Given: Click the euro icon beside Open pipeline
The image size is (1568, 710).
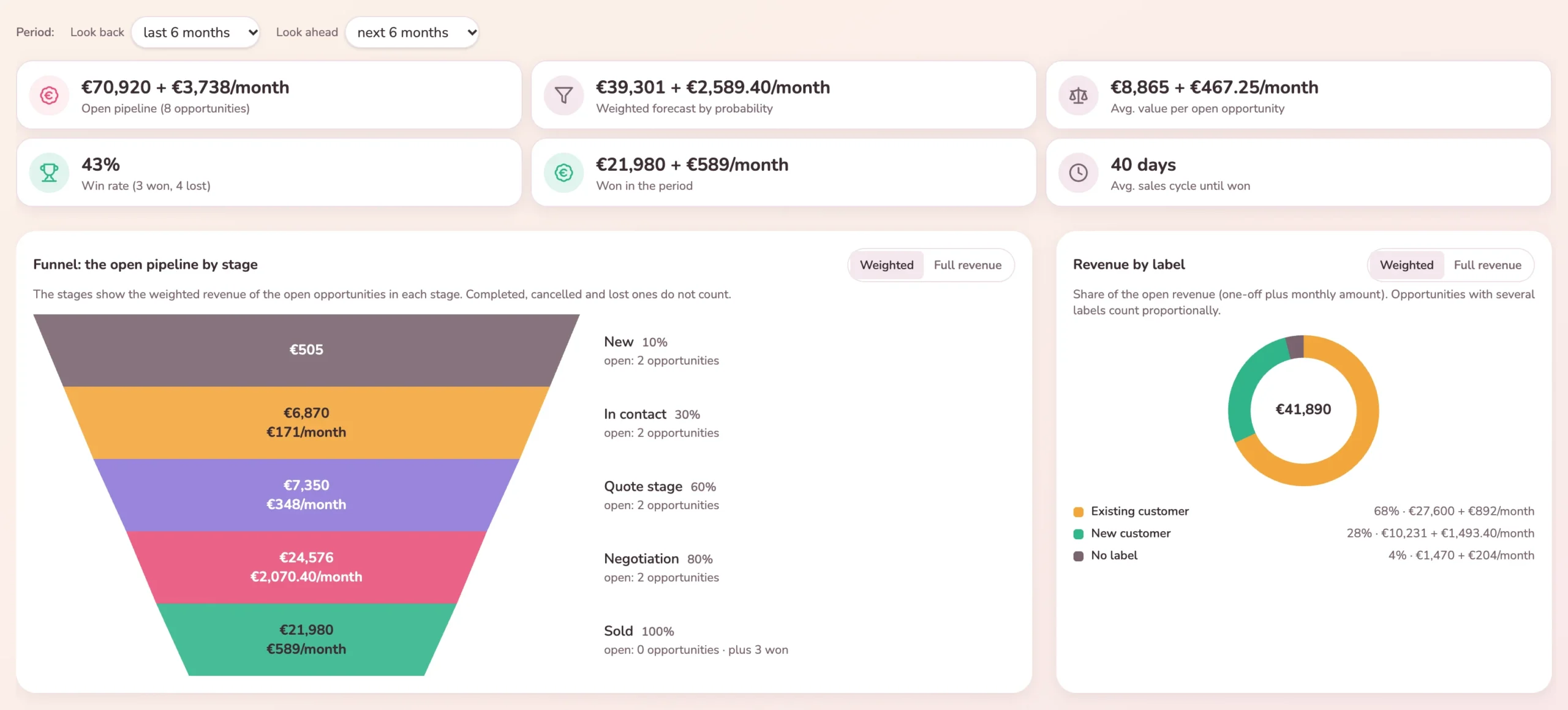Looking at the screenshot, I should 49,95.
